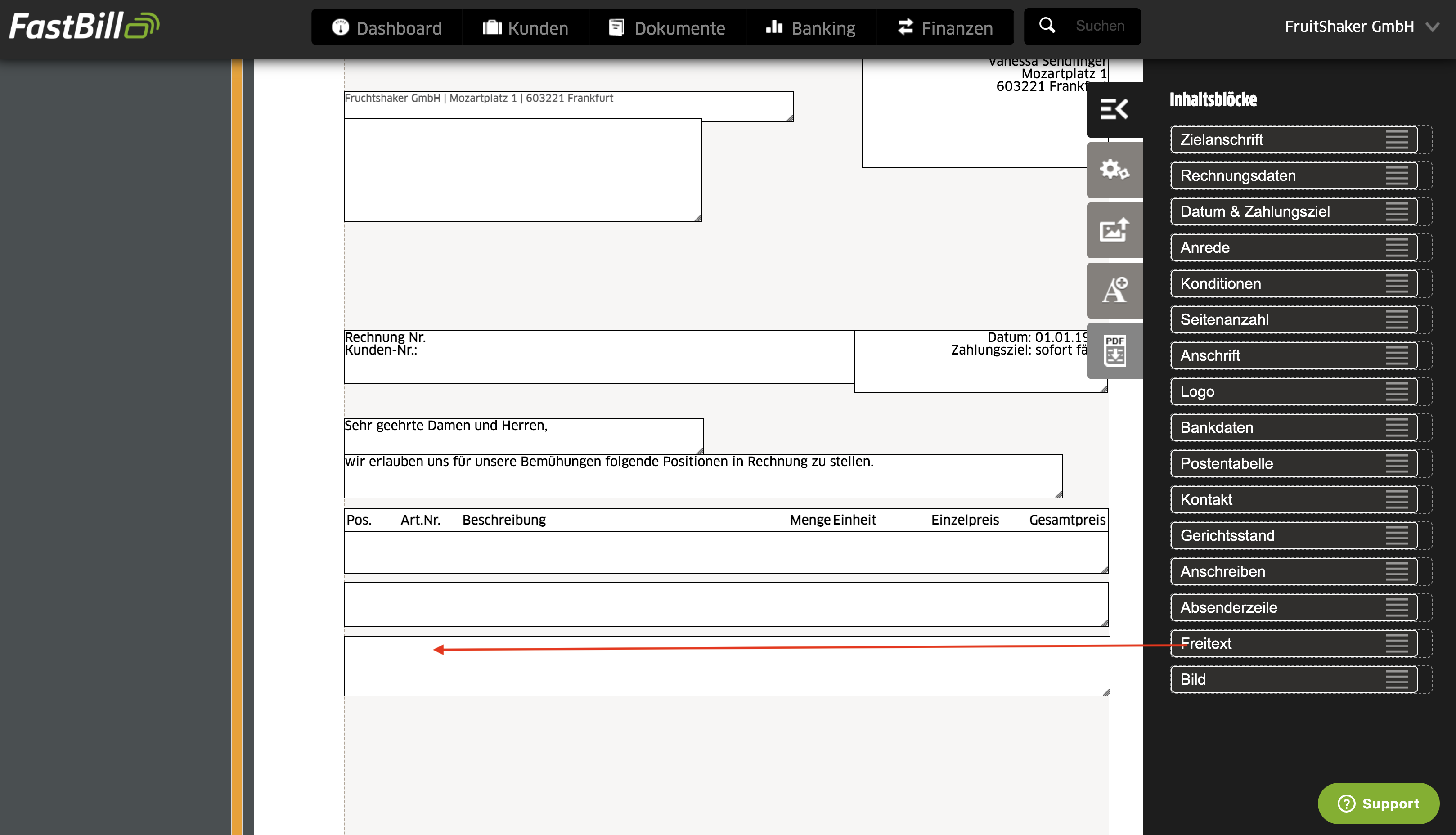Click the 'Beschreibung' table header

504,520
